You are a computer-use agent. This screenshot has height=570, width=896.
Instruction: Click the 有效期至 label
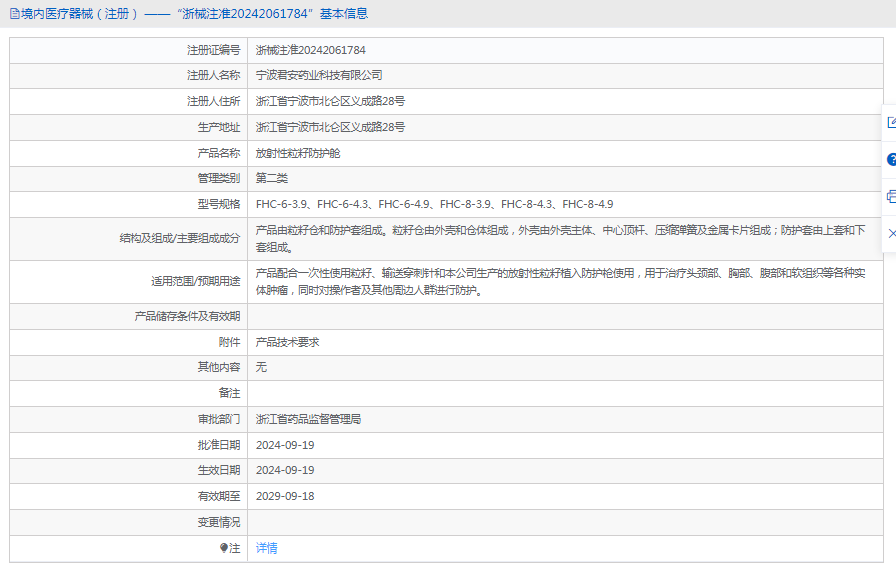(x=219, y=496)
